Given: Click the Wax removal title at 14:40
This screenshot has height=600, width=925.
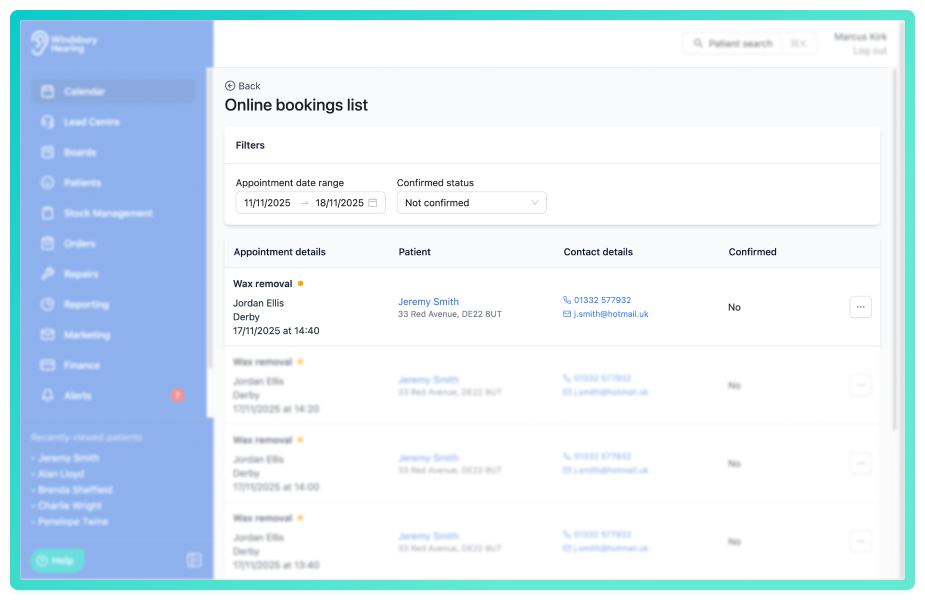Looking at the screenshot, I should [263, 284].
